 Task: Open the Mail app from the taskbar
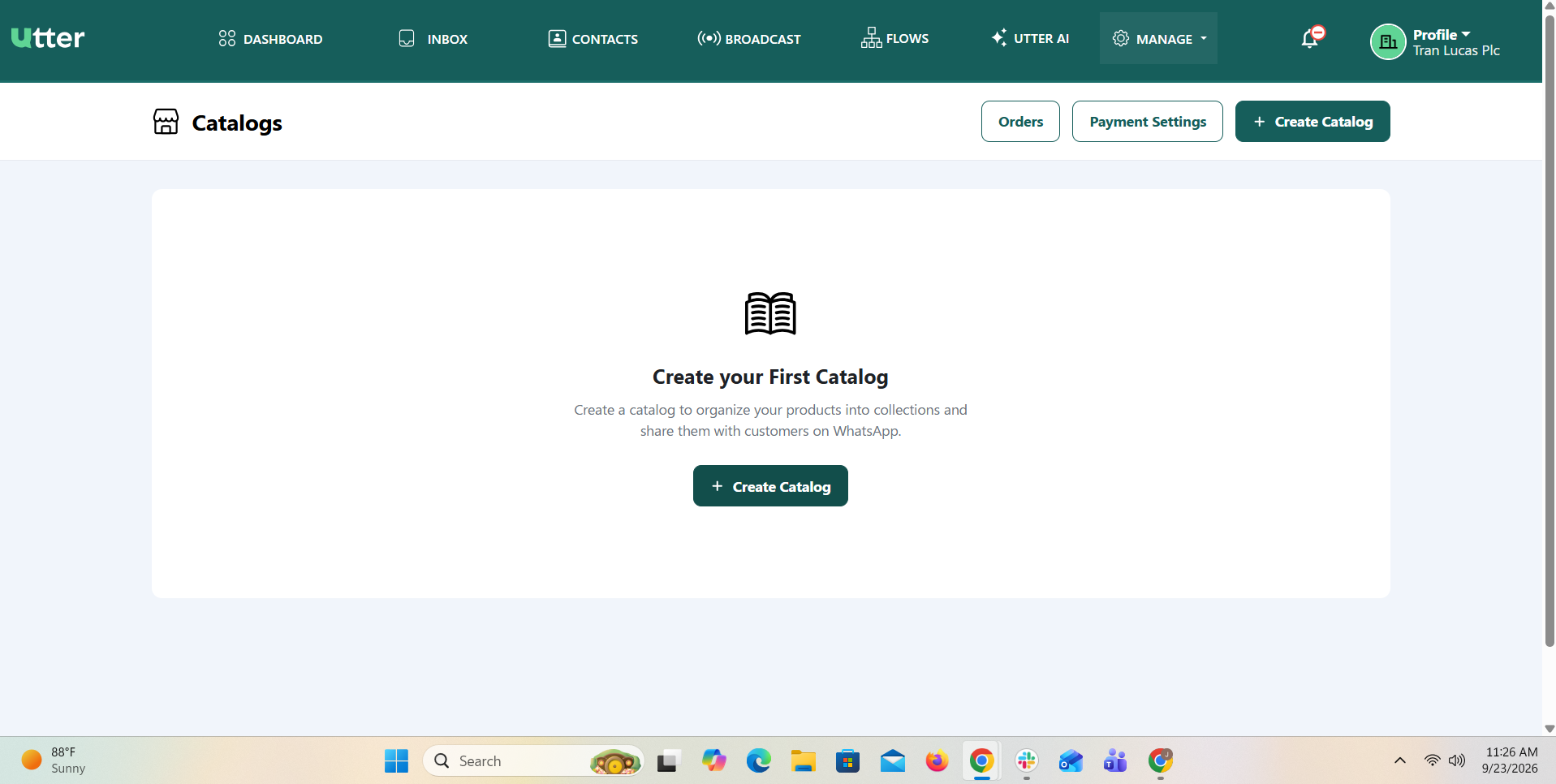pyautogui.click(x=893, y=761)
